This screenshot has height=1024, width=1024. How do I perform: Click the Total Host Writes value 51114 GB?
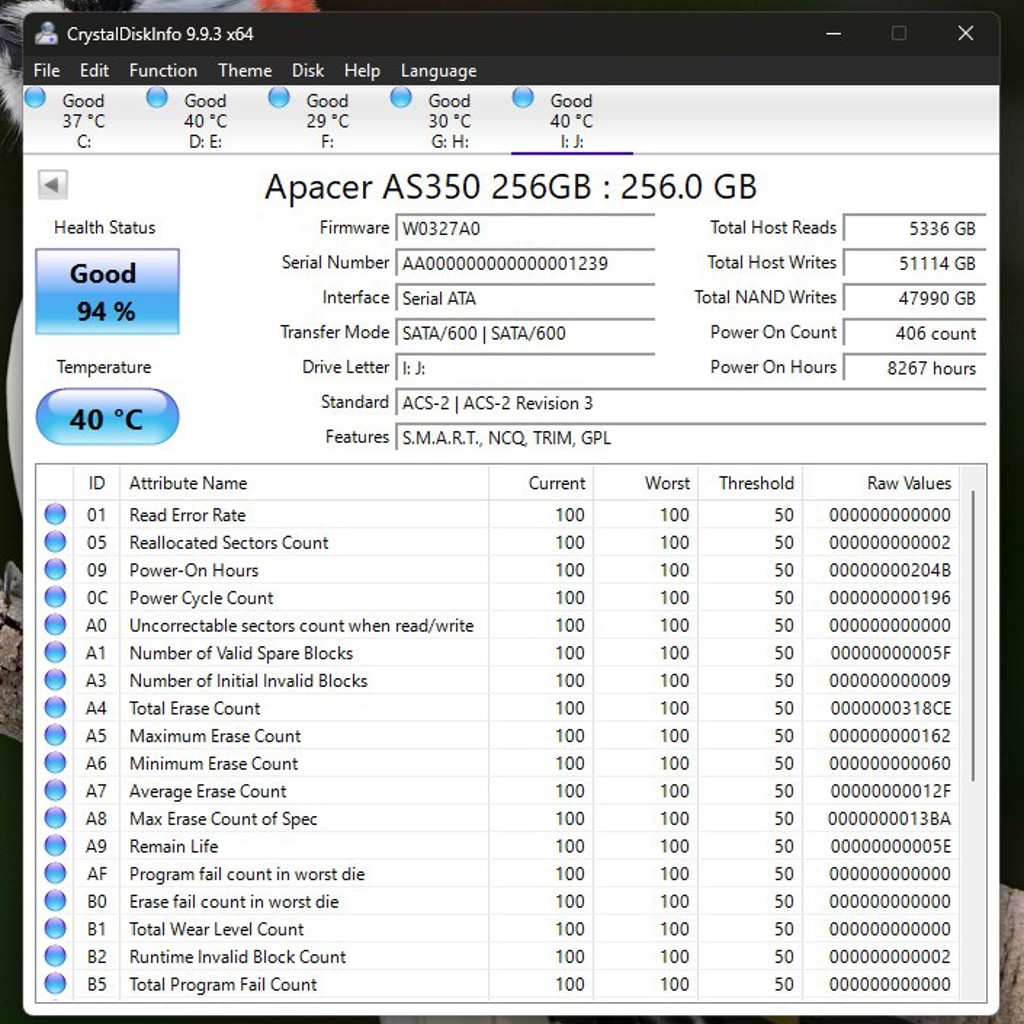(x=914, y=263)
